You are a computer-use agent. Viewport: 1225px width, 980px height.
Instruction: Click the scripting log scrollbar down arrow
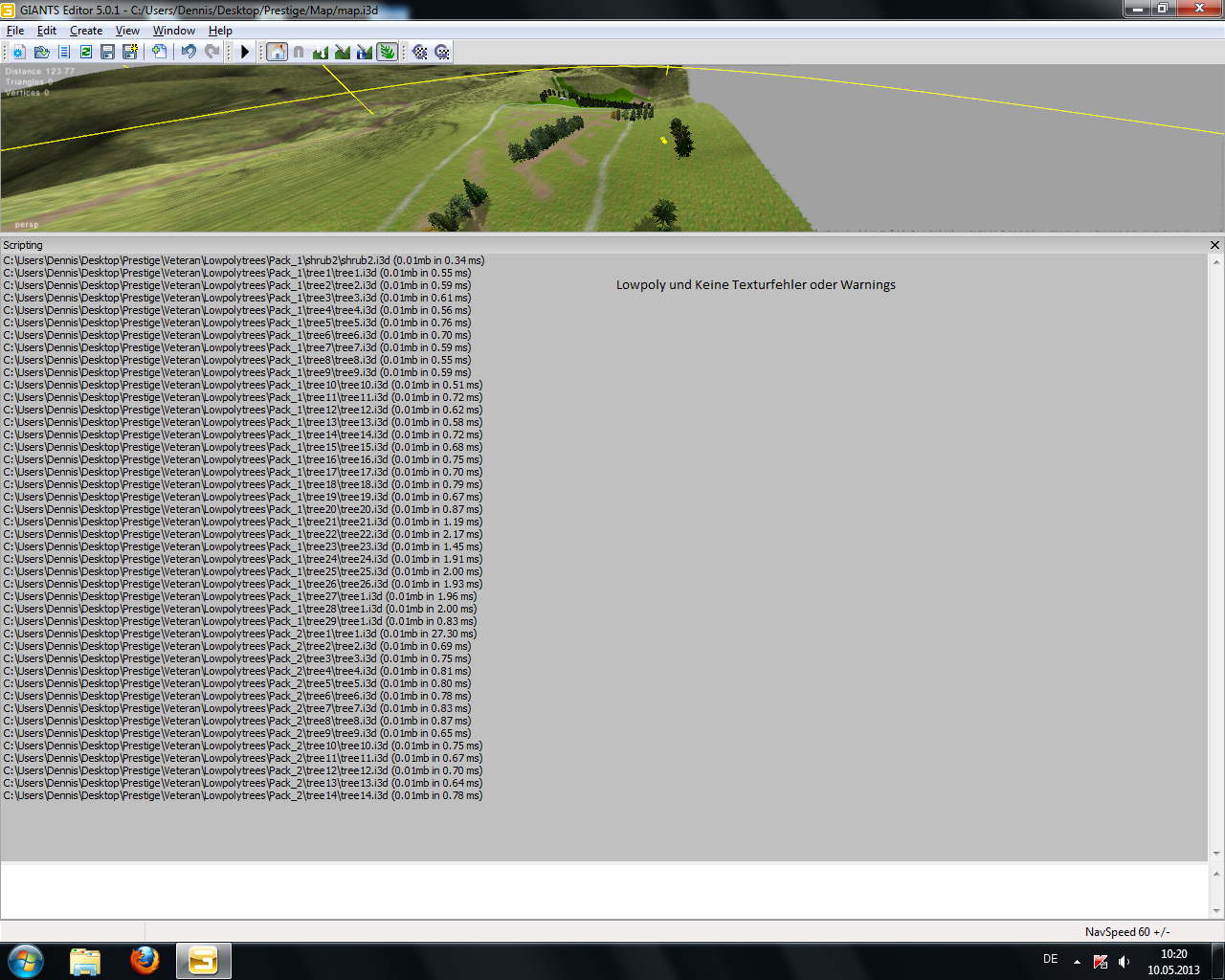[x=1216, y=854]
